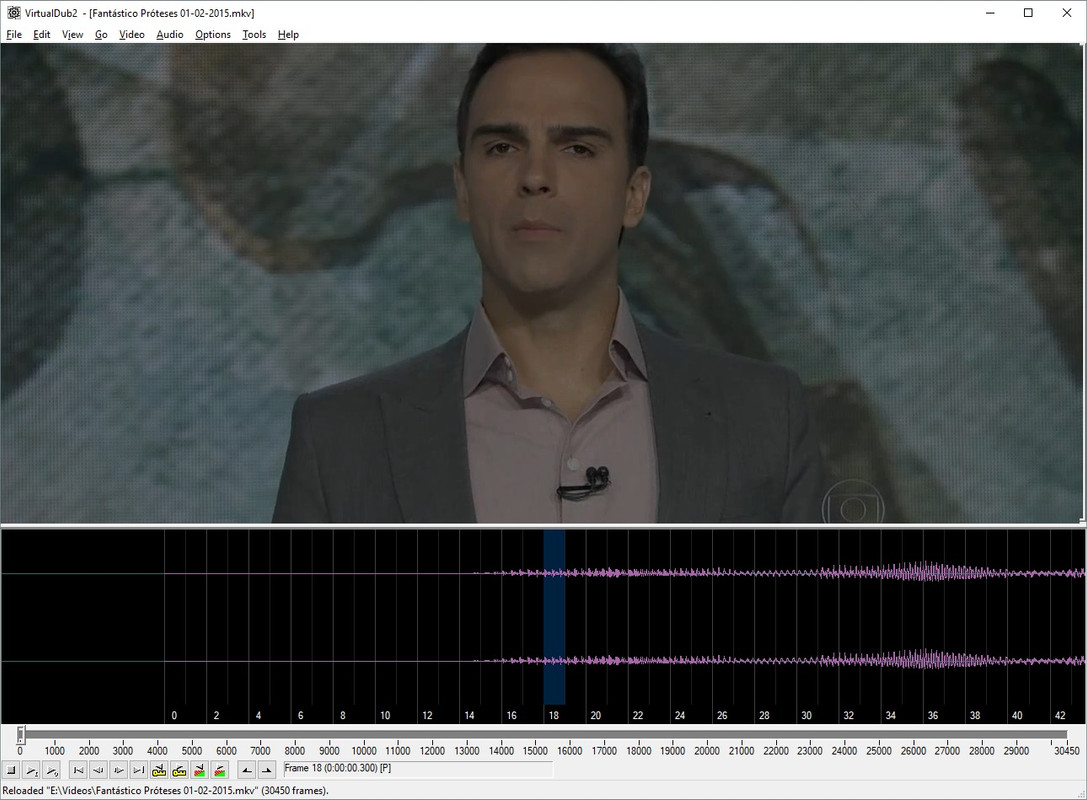This screenshot has height=800, width=1087.
Task: Click seek bar tick labeled 25000
Action: (878, 750)
